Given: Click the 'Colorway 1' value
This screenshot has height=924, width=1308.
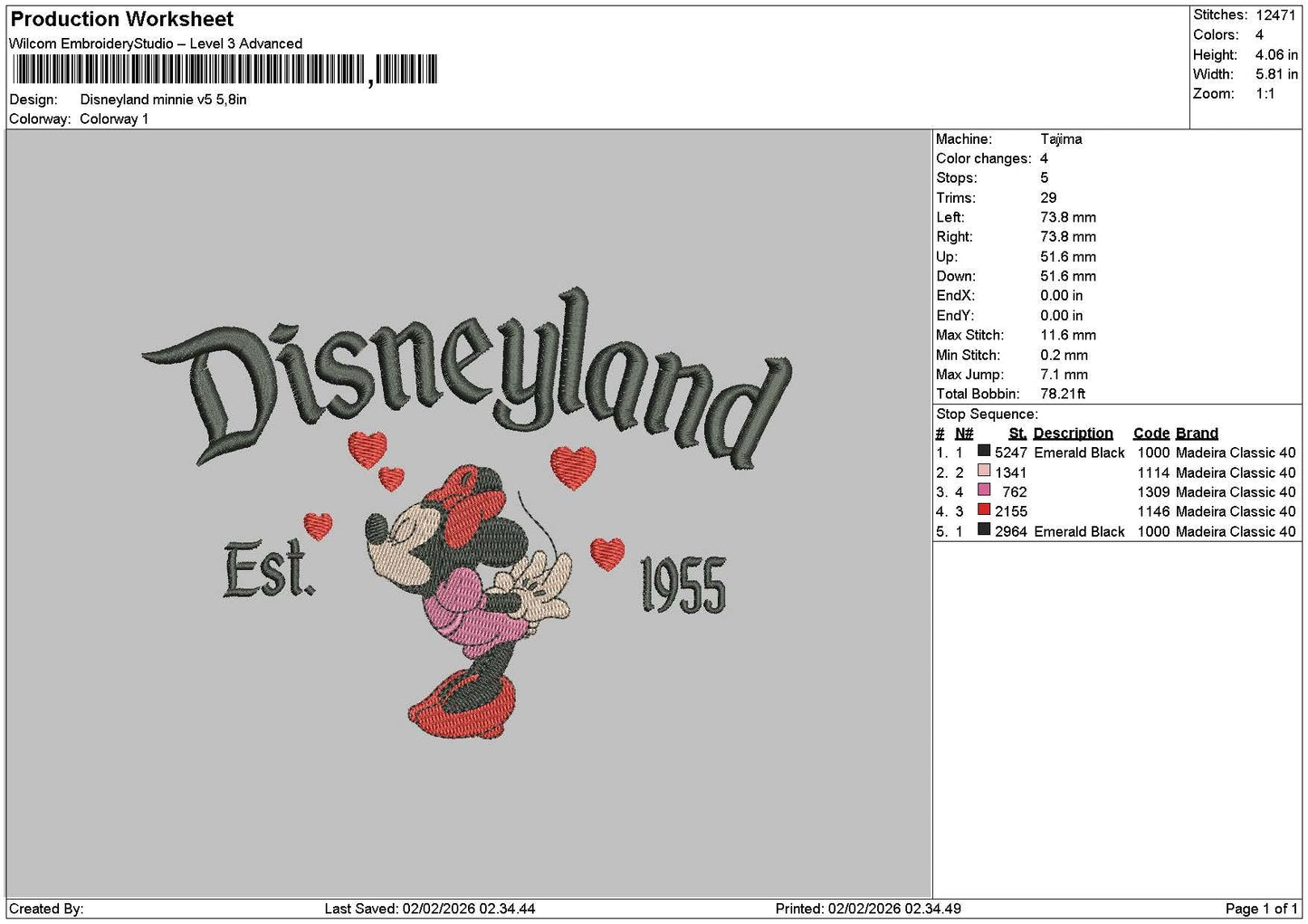Looking at the screenshot, I should [x=114, y=119].
